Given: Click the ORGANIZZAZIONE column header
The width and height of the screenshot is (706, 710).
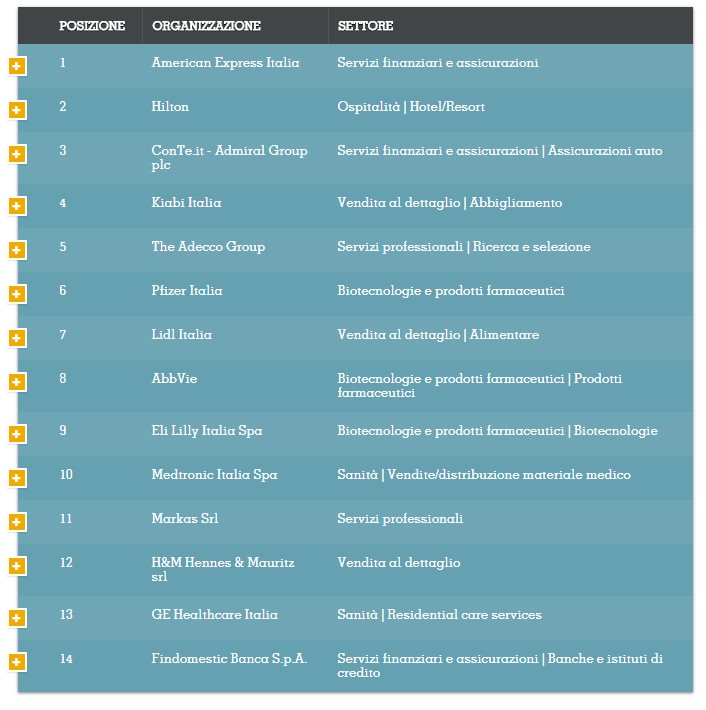Looking at the screenshot, I should pos(207,26).
